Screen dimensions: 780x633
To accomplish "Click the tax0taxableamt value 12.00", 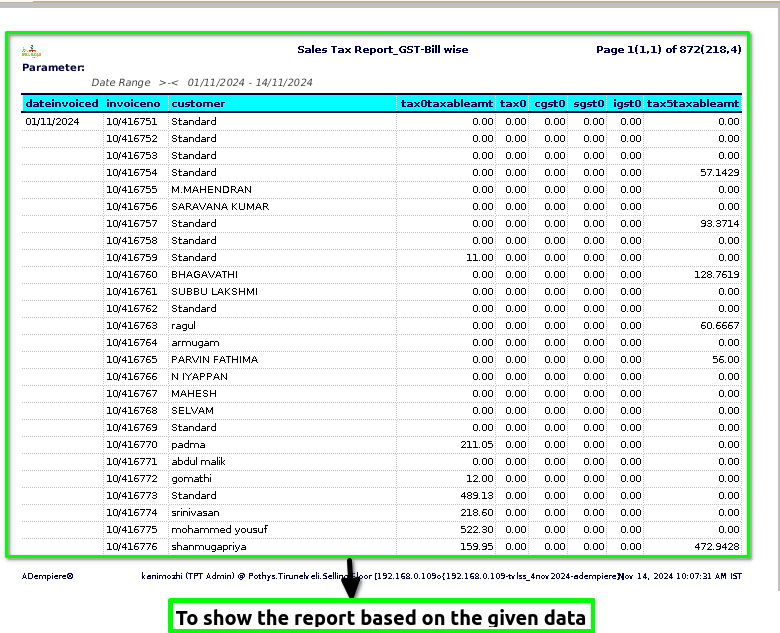I will coord(480,479).
